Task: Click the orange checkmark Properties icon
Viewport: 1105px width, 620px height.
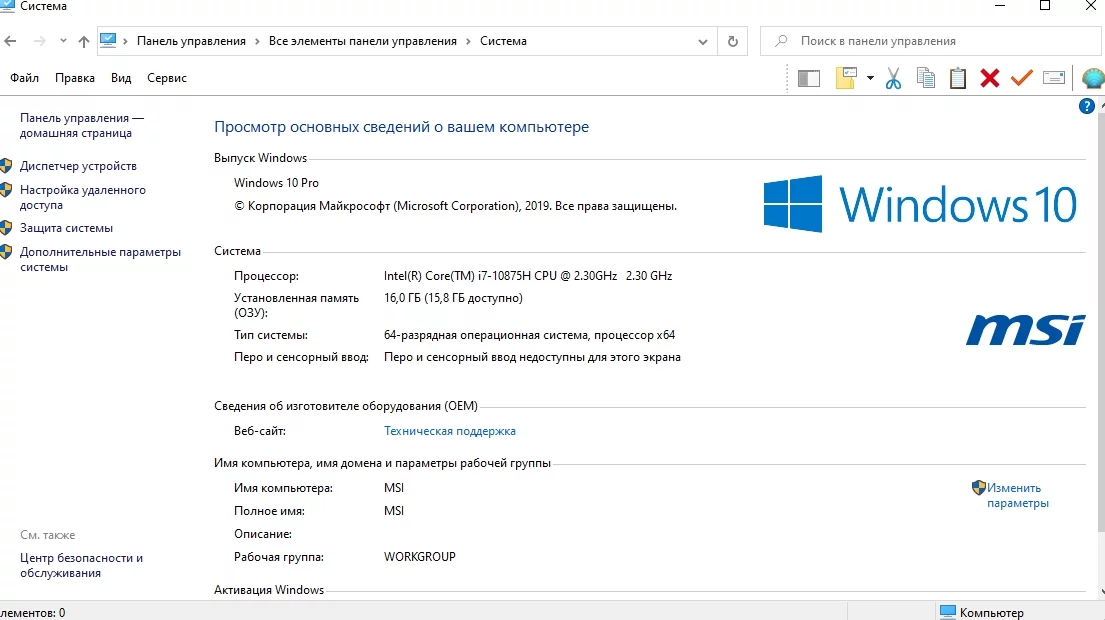Action: pyautogui.click(x=1021, y=78)
